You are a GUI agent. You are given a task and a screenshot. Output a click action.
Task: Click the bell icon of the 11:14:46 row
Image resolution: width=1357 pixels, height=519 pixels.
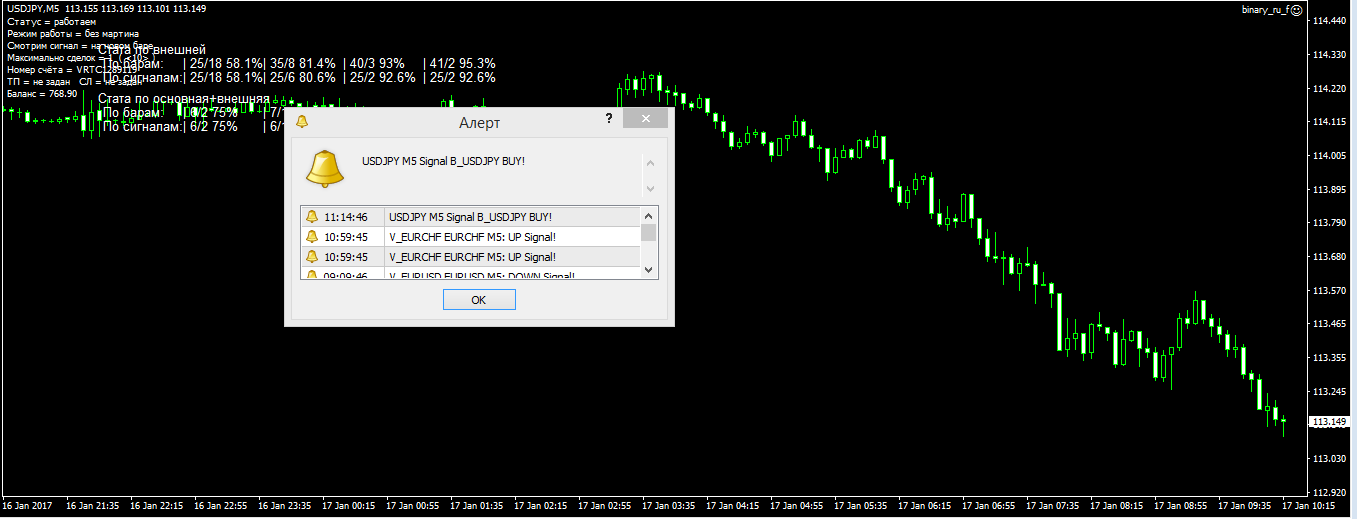pos(312,217)
